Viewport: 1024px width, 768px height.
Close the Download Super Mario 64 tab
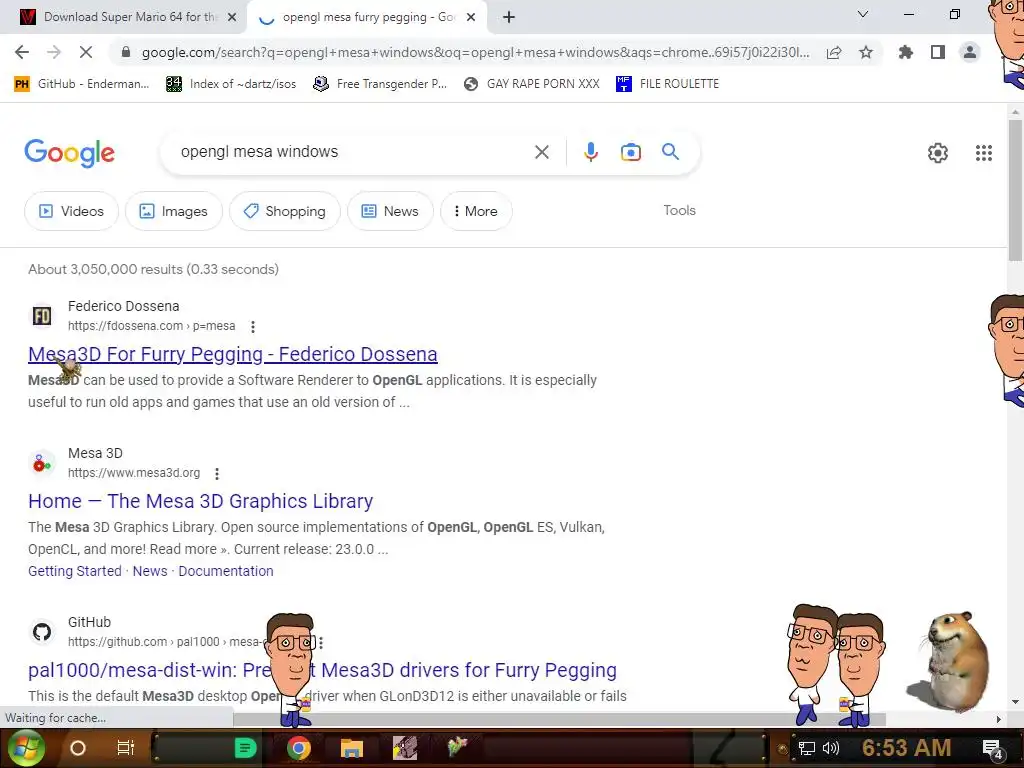point(232,18)
